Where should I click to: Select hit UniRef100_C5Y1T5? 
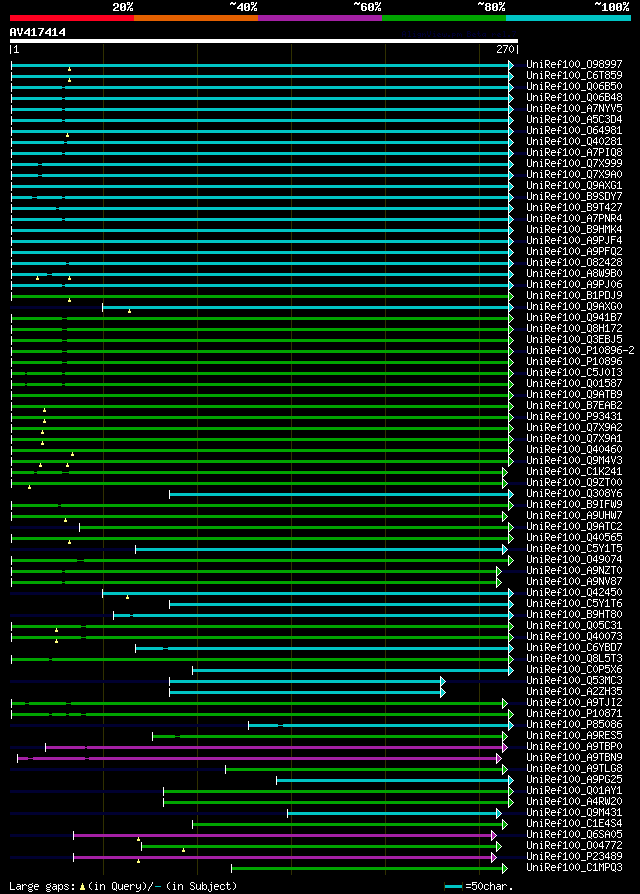coord(574,548)
